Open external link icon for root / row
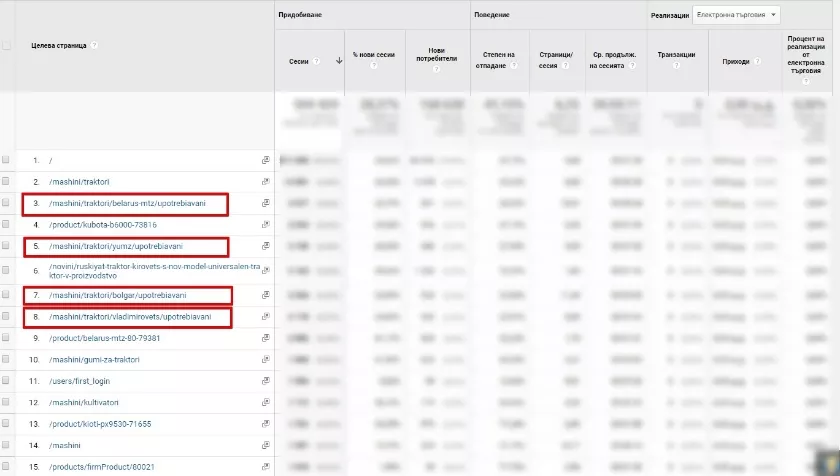This screenshot has width=840, height=476. coord(265,160)
